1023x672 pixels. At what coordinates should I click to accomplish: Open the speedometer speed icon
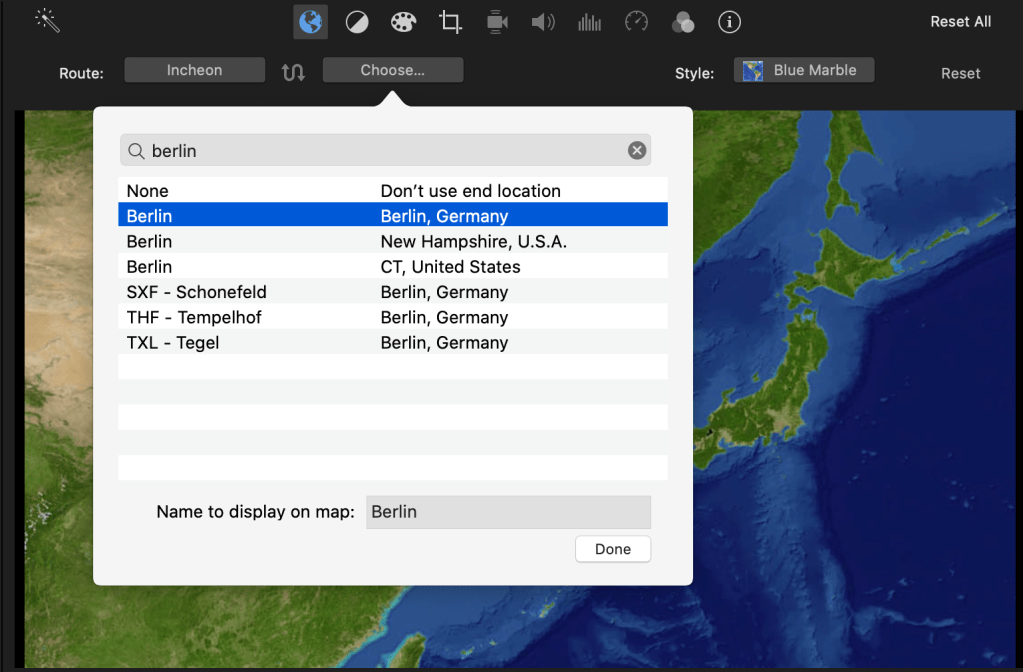pyautogui.click(x=636, y=22)
